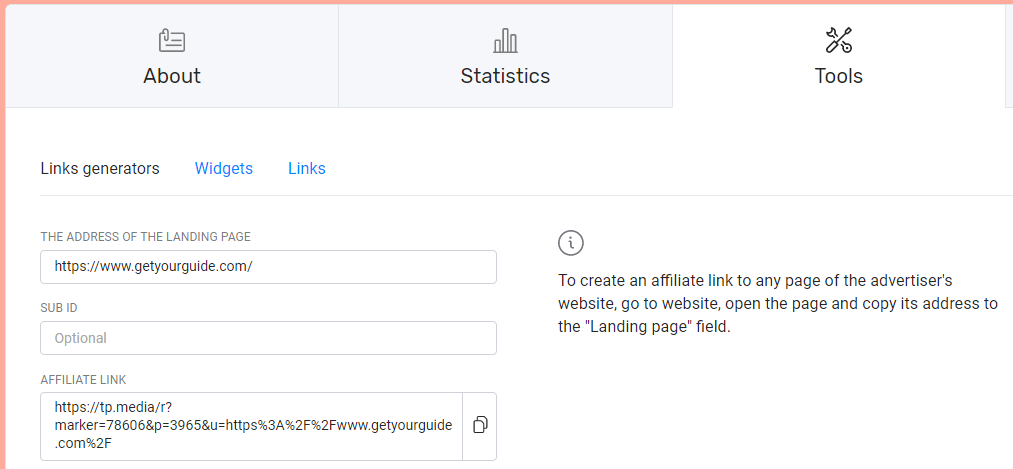
Task: Click the Statistics bar chart icon
Action: [x=505, y=41]
